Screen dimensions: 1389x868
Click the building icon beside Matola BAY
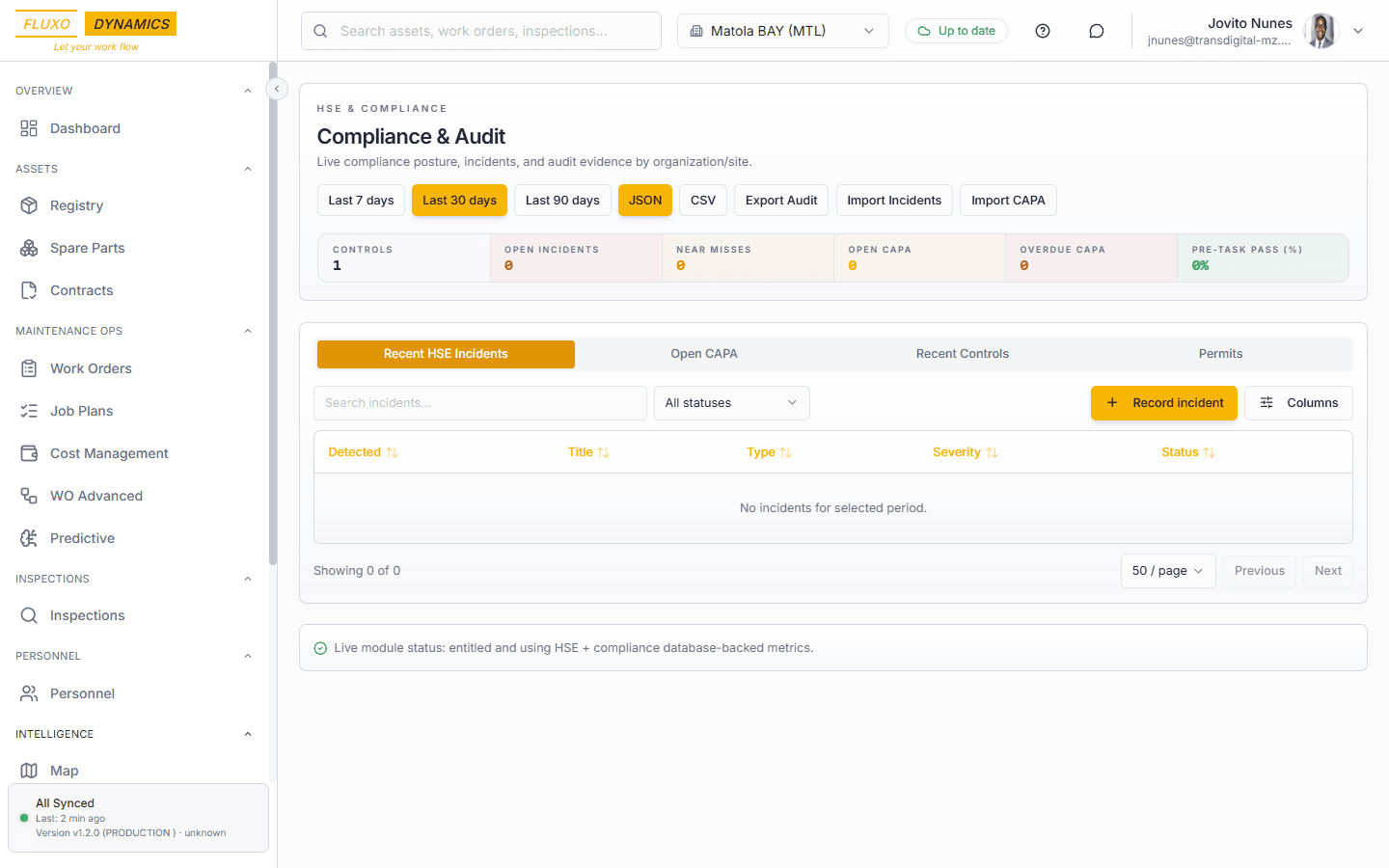click(696, 31)
